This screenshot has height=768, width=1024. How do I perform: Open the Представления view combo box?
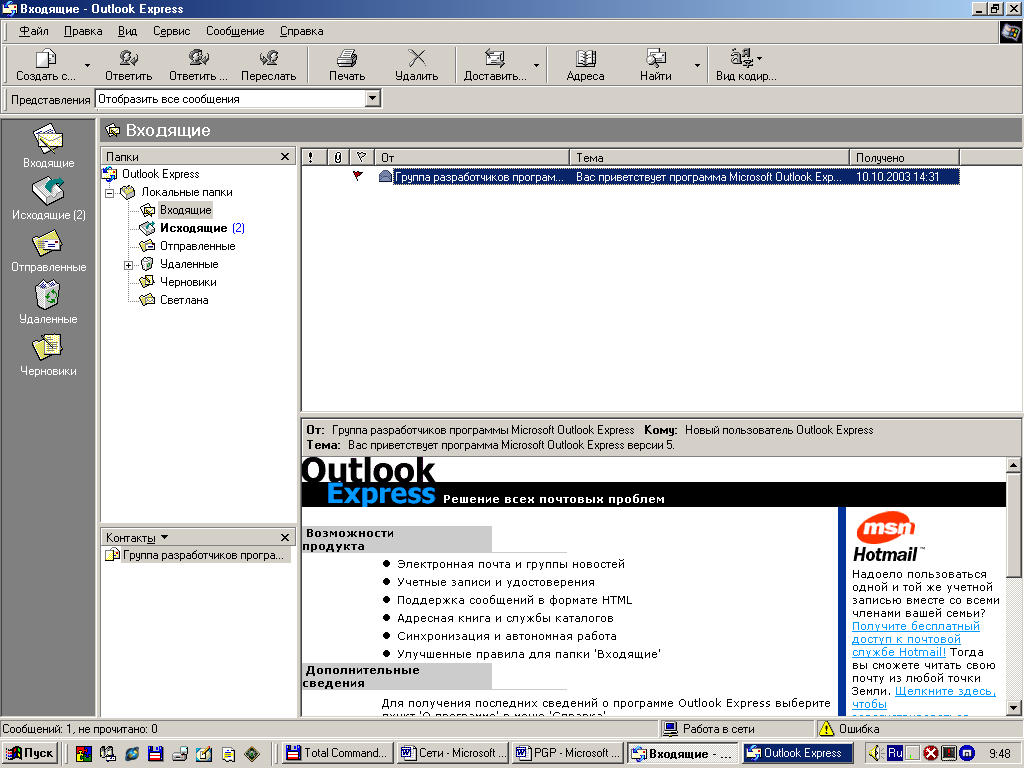coord(238,99)
